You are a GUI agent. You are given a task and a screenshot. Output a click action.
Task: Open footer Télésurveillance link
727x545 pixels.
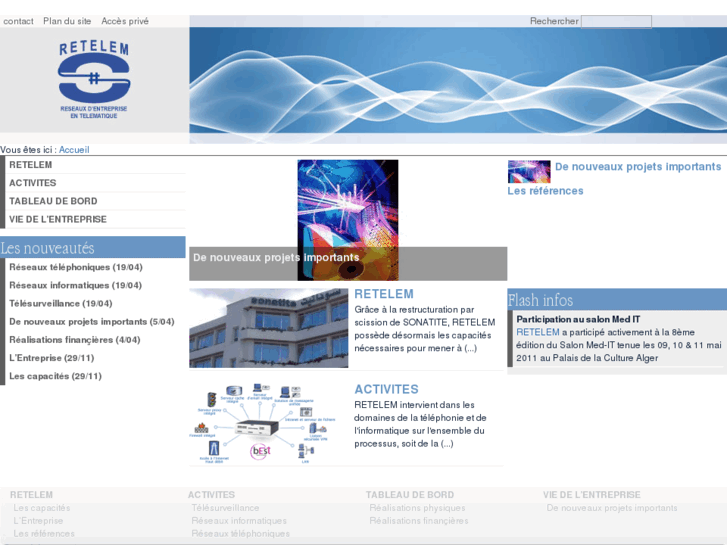tap(225, 508)
